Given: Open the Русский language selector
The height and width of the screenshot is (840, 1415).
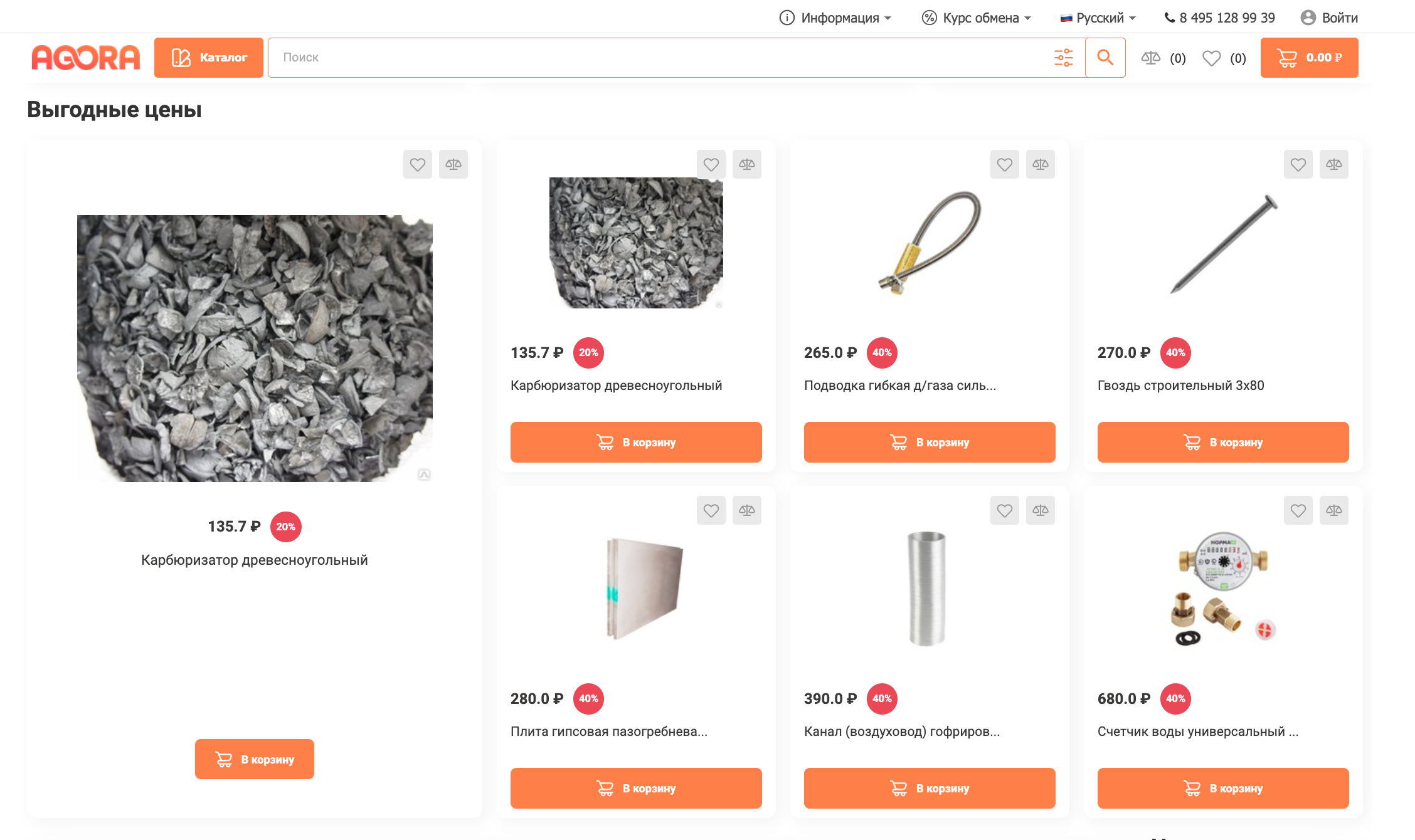Looking at the screenshot, I should pyautogui.click(x=1098, y=18).
